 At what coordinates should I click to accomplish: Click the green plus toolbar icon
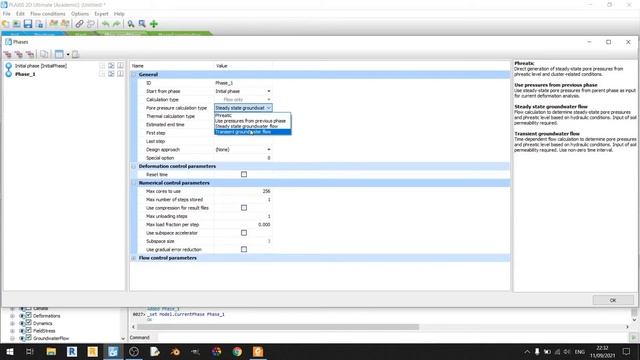153,24
